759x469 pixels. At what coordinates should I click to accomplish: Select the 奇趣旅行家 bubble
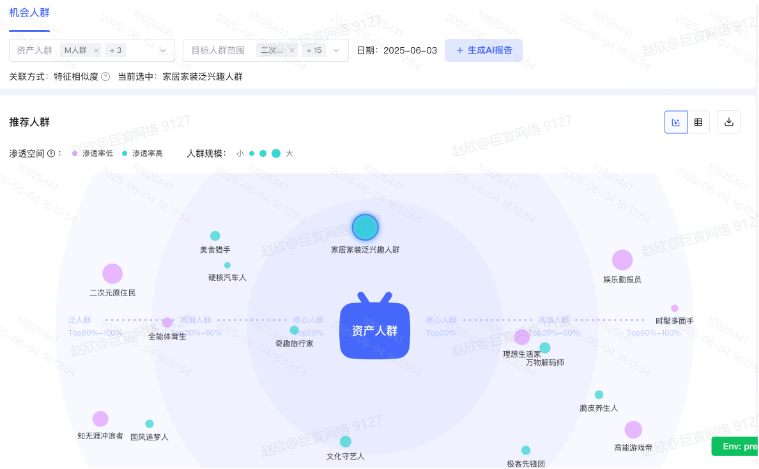[294, 330]
